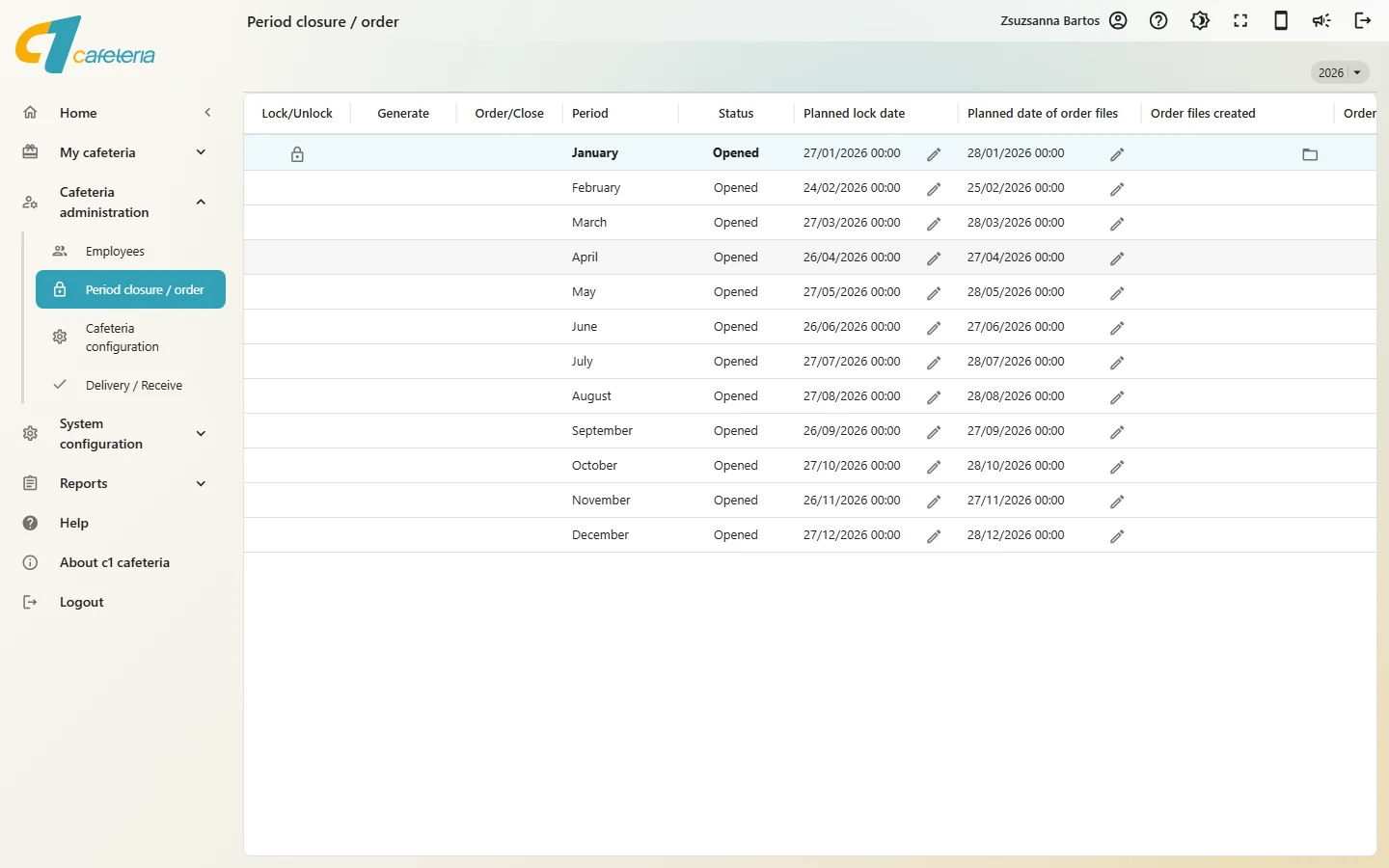The image size is (1389, 868).
Task: Edit November planned lock date pencil
Action: tap(934, 502)
